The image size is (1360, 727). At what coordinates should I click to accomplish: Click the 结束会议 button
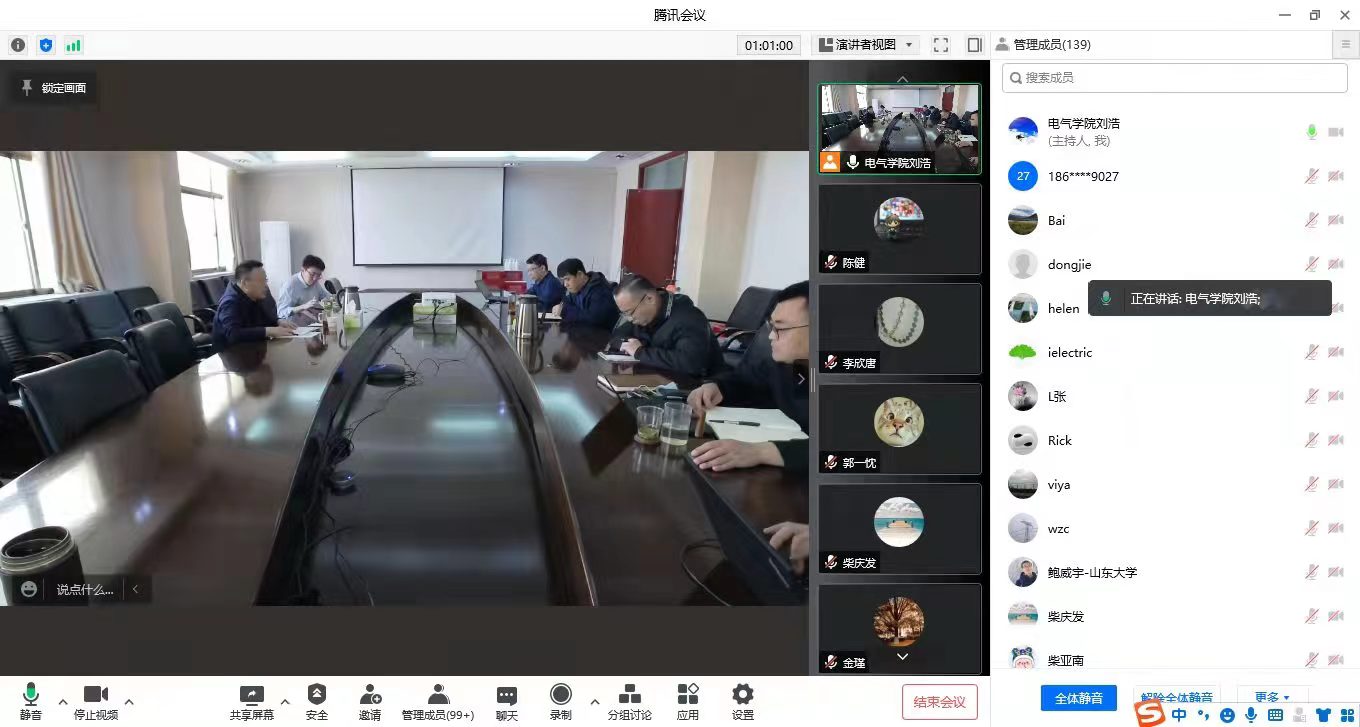click(x=939, y=702)
